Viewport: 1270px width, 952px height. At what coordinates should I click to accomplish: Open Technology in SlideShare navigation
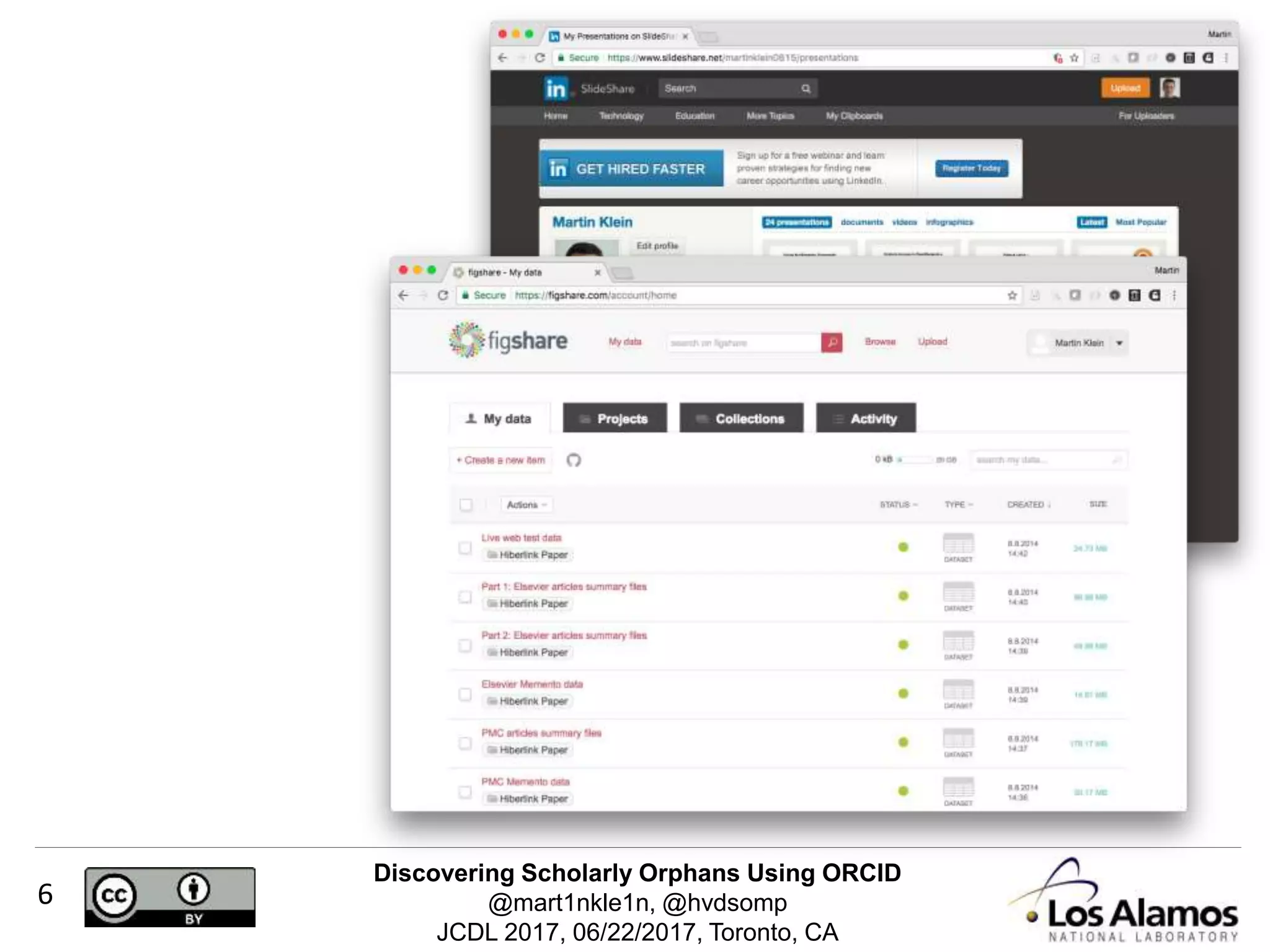click(621, 116)
